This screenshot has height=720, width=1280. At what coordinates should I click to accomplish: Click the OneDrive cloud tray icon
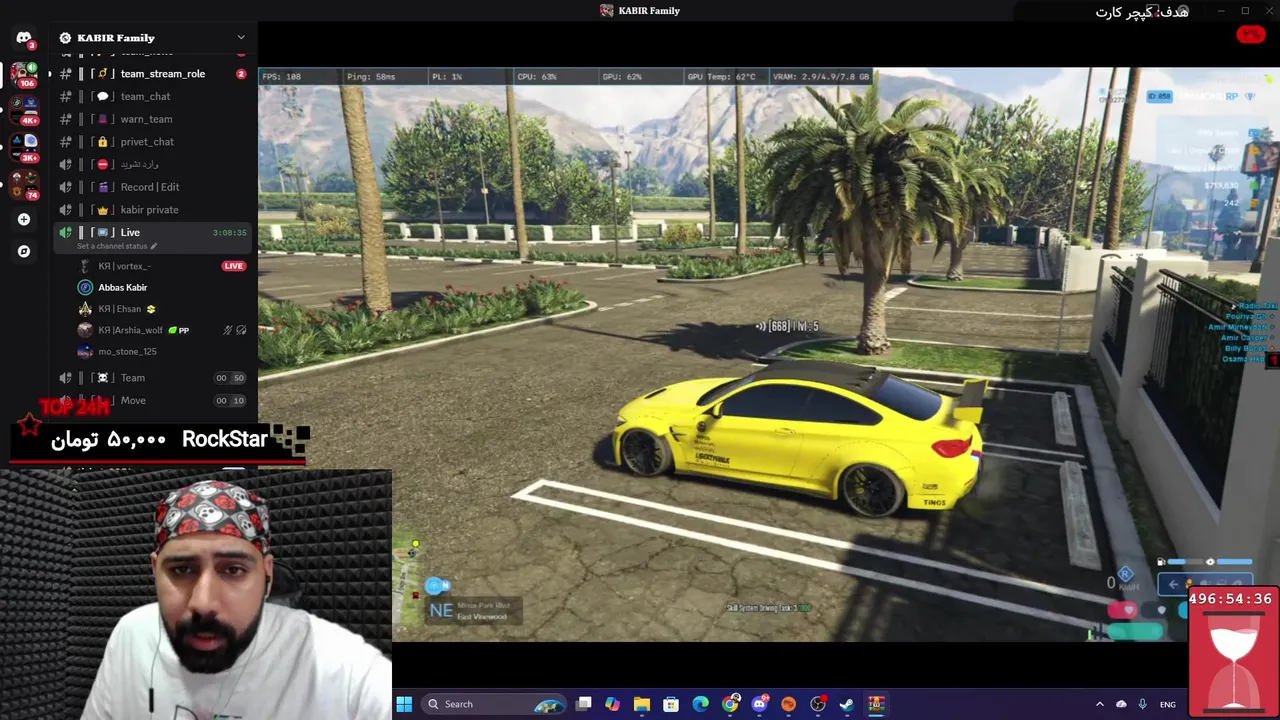(x=1121, y=704)
